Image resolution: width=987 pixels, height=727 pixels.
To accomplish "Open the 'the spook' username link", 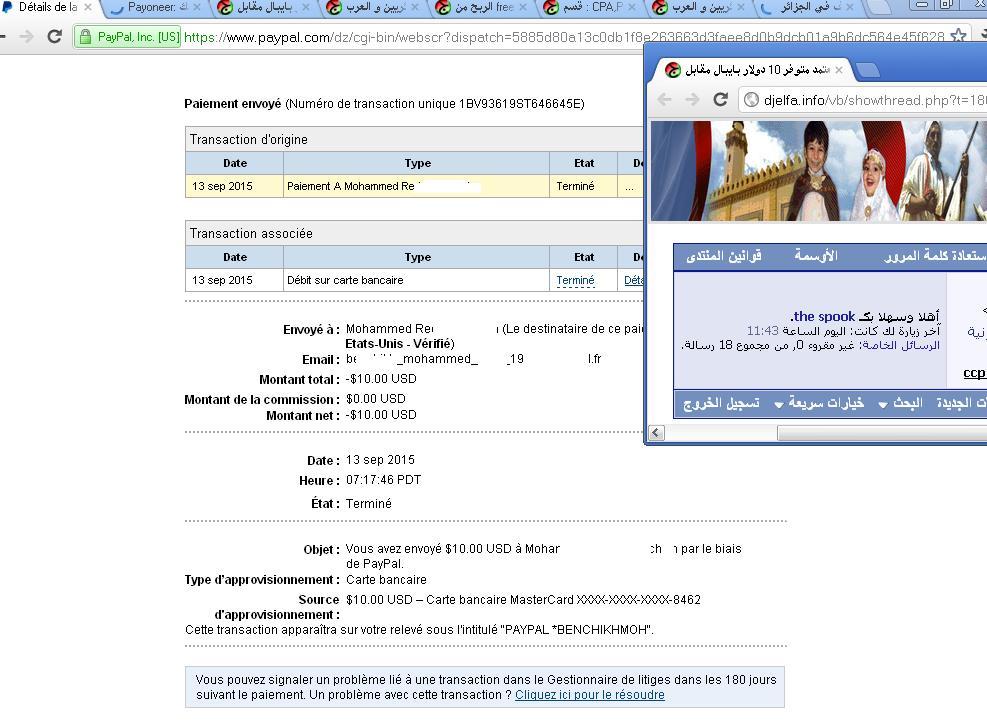I will (824, 316).
